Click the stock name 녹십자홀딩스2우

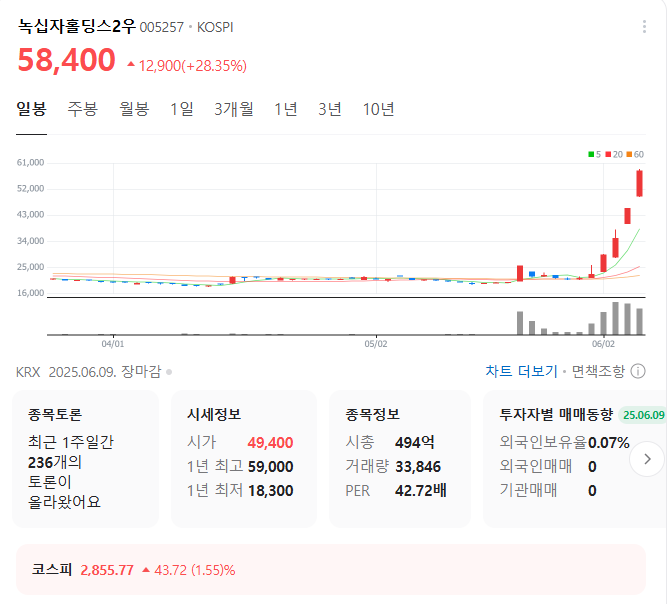click(x=77, y=26)
